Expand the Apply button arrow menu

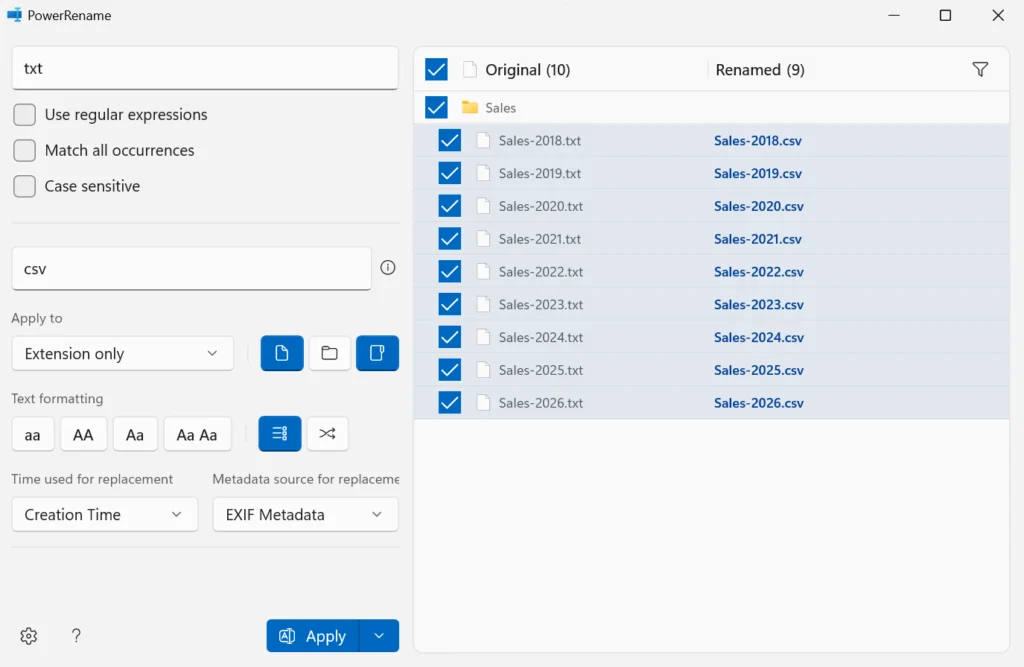[379, 636]
